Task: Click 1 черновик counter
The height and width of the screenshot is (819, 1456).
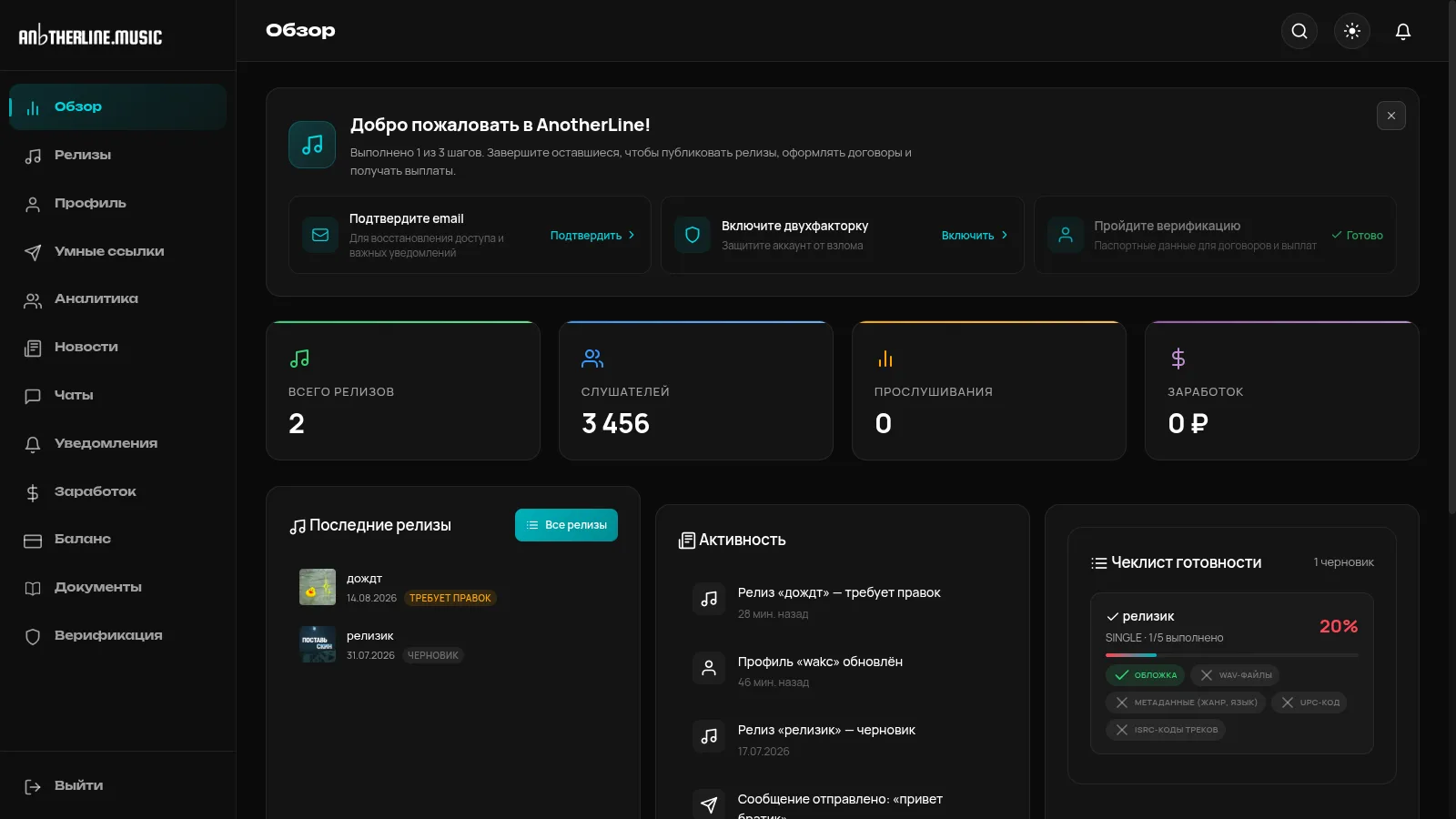Action: [1344, 562]
